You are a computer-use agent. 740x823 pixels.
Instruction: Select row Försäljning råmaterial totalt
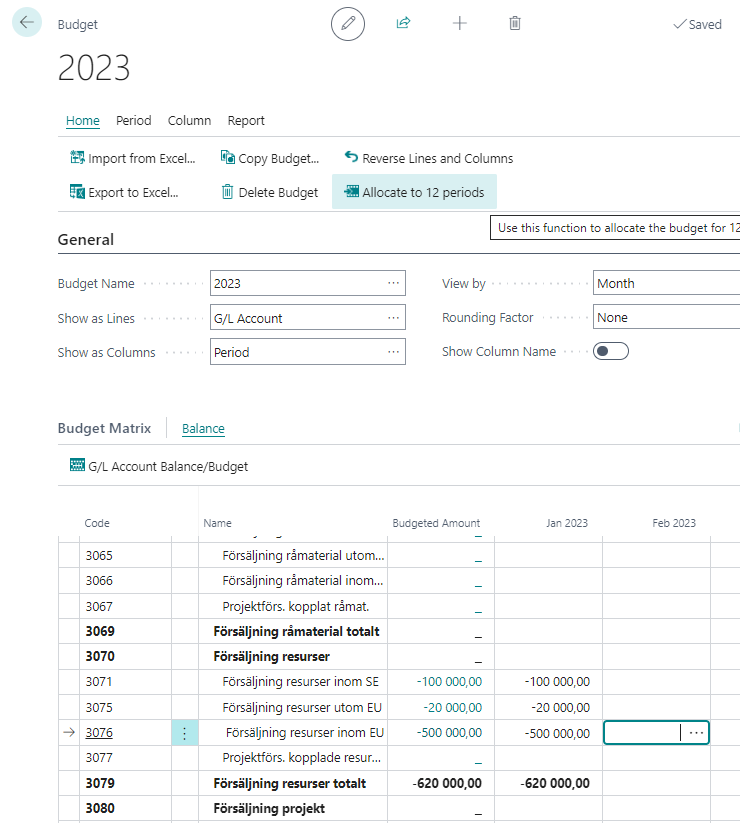point(296,631)
